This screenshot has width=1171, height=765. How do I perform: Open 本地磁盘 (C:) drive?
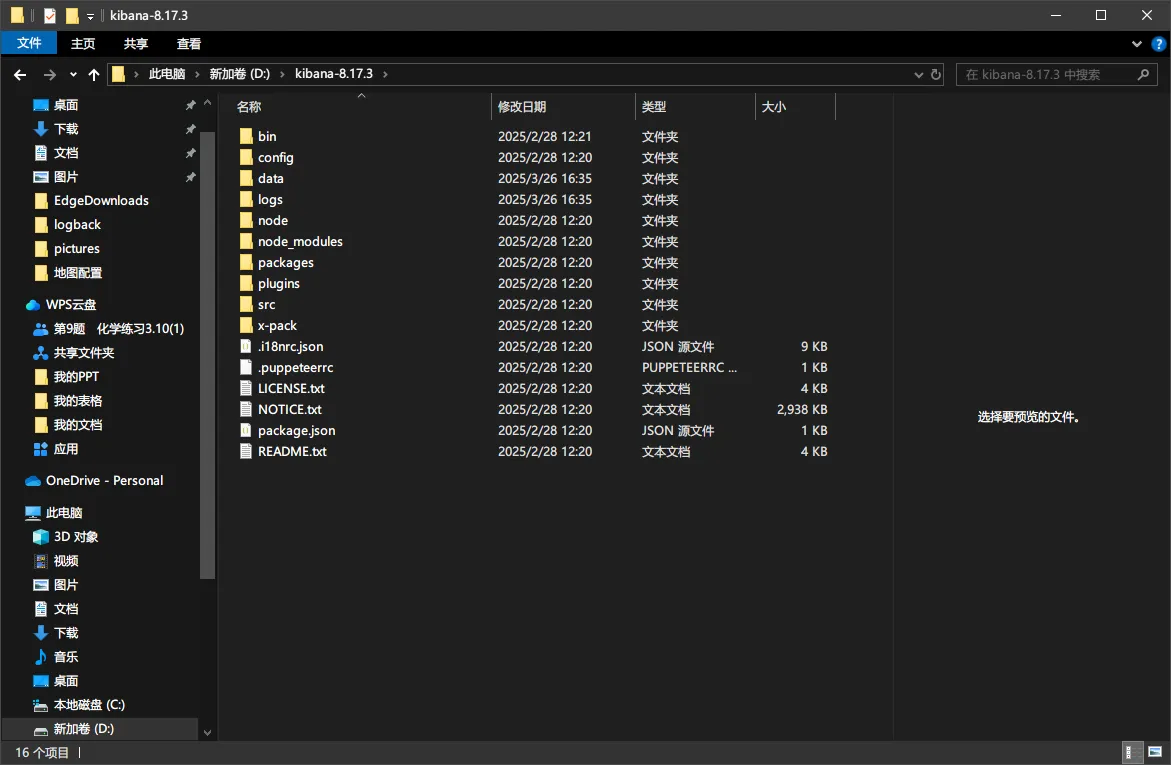pos(89,704)
